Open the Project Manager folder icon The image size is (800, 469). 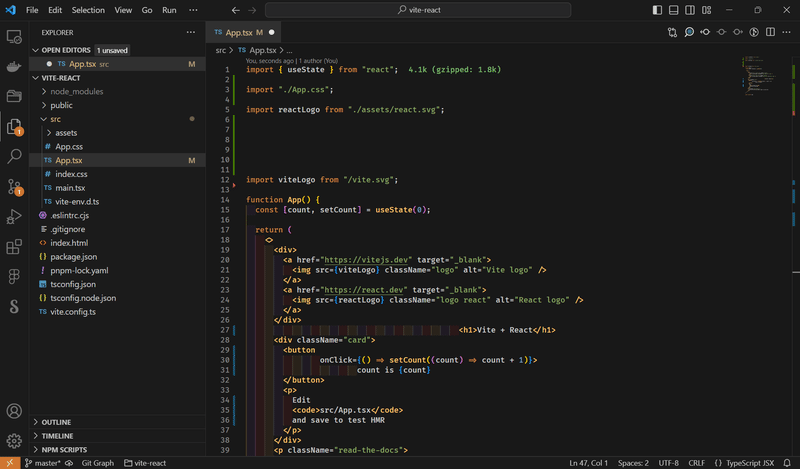coord(14,96)
